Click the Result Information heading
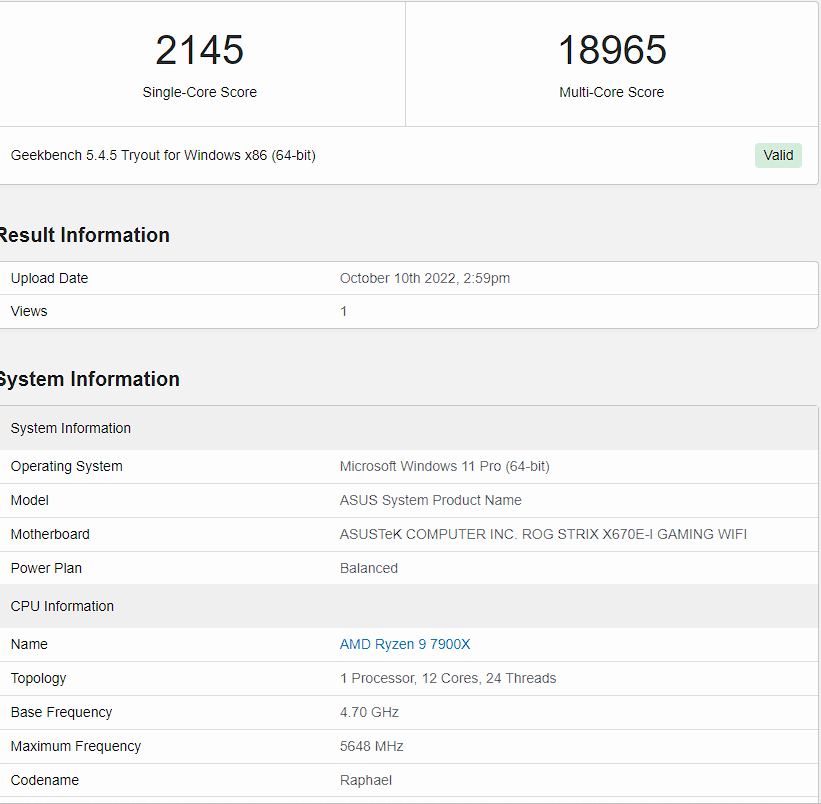 click(84, 235)
